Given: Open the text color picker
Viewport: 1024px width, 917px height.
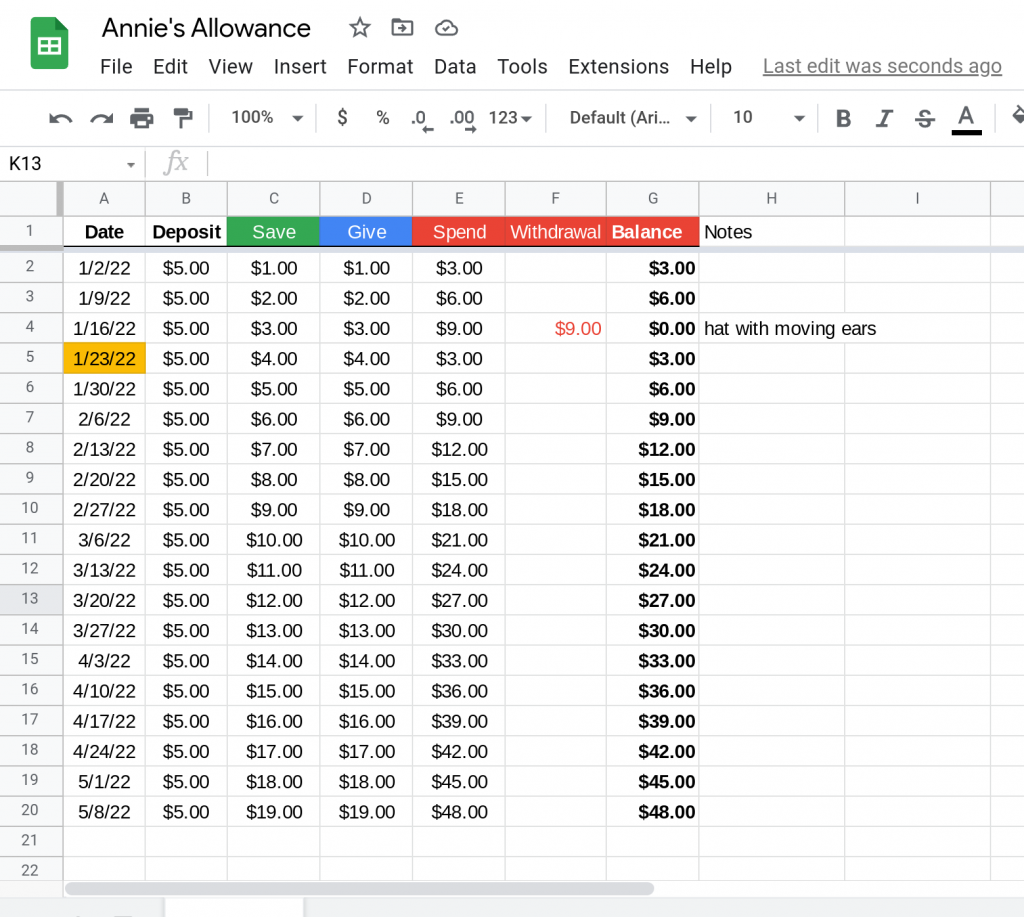Looking at the screenshot, I should pyautogui.click(x=966, y=120).
